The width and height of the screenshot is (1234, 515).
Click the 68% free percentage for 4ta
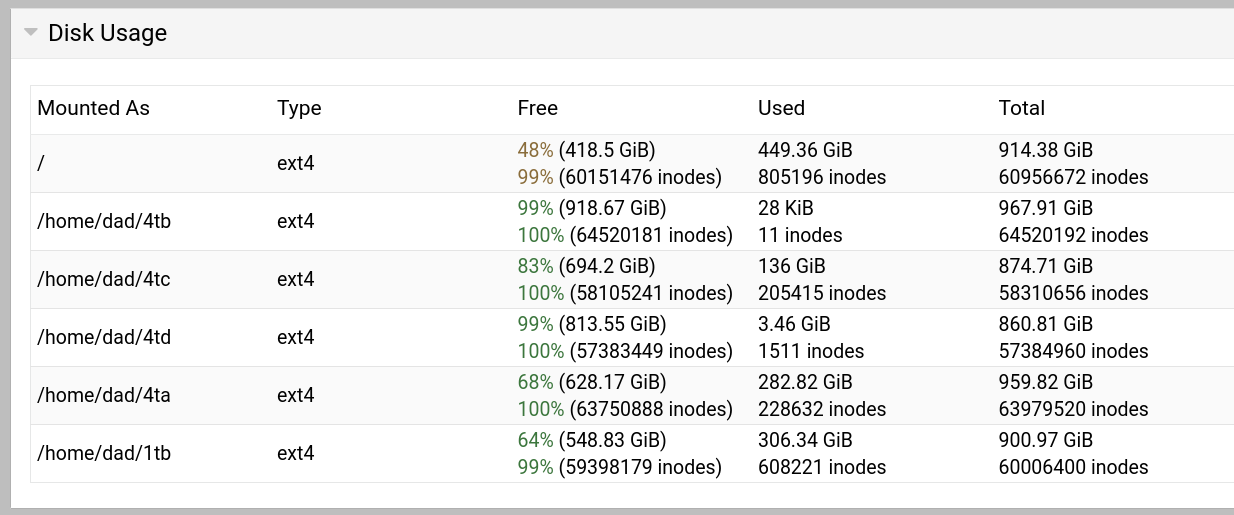(535, 382)
